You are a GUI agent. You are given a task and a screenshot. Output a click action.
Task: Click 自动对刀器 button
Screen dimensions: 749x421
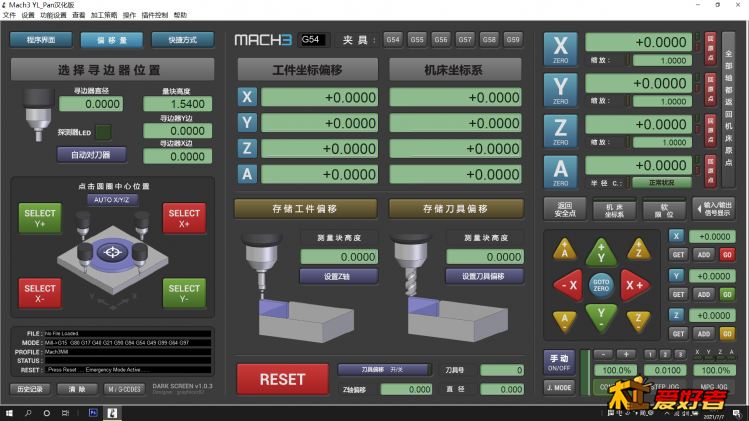click(92, 154)
